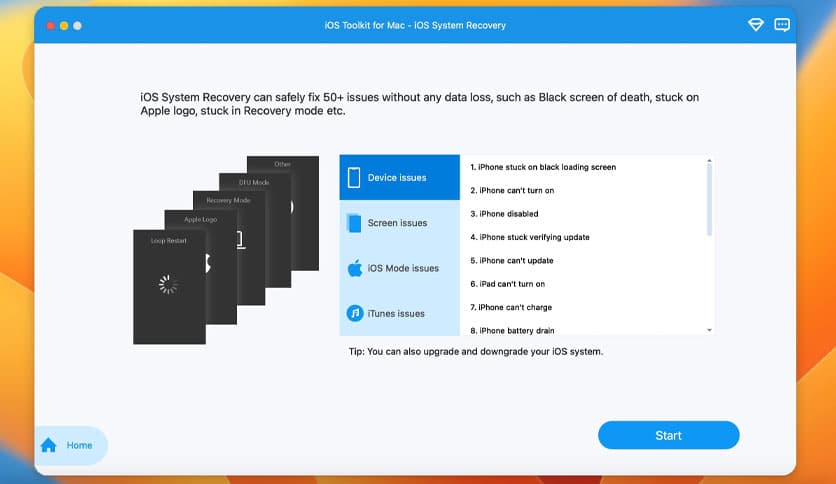Open the feedback chat bubble icon
Viewport: 836px width, 484px height.
pos(782,25)
